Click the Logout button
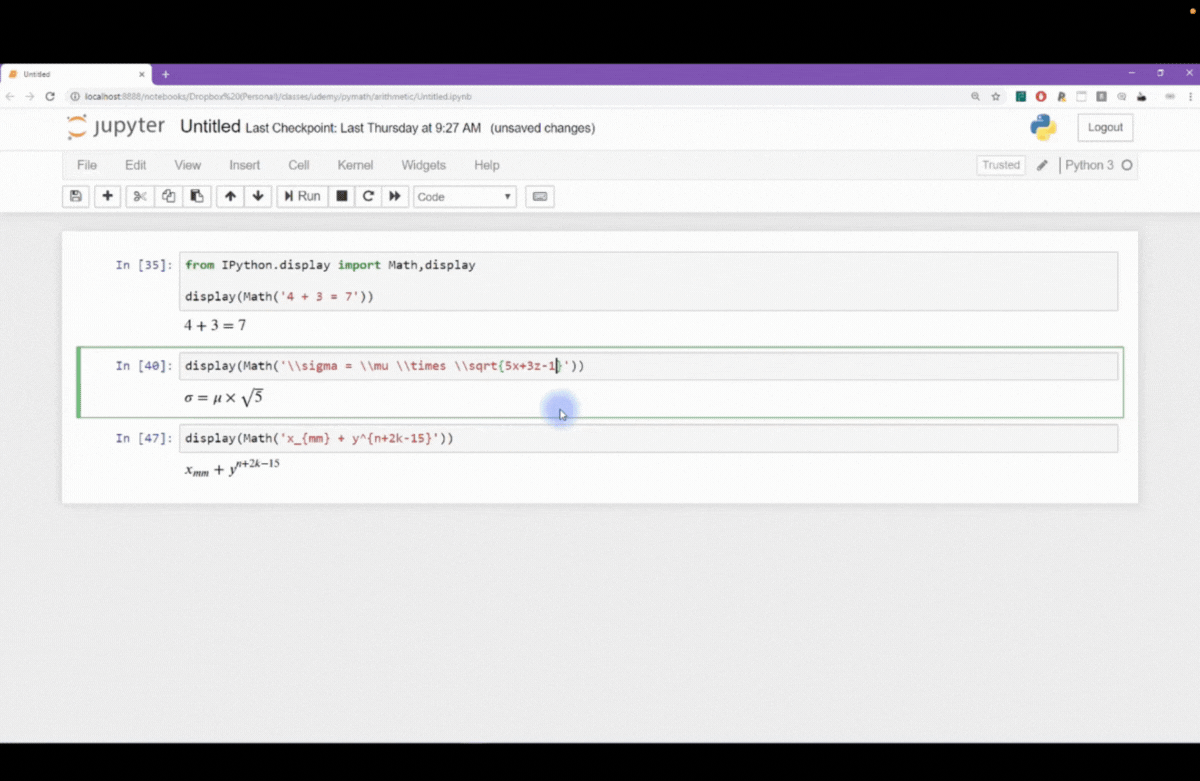 click(x=1105, y=127)
